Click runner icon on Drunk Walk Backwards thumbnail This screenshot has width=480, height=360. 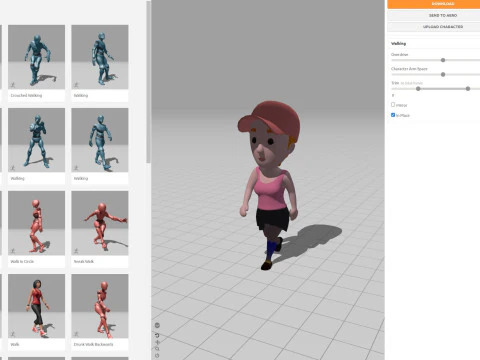point(76,334)
